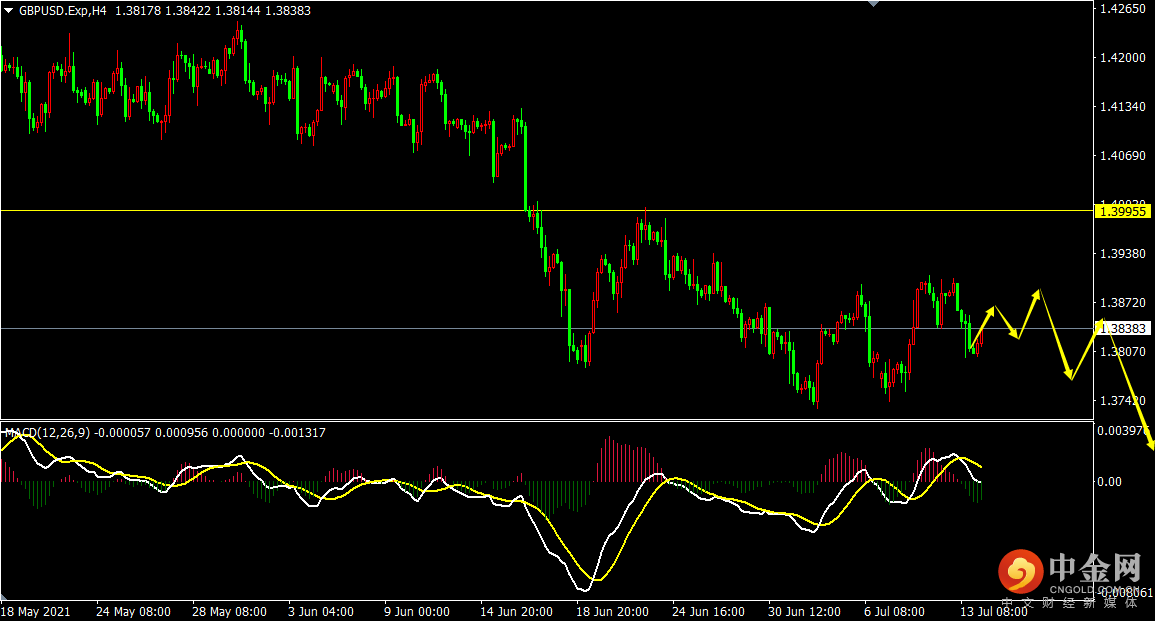Click the separator between price chart and MACD
This screenshot has height=621, width=1155.
click(x=540, y=420)
